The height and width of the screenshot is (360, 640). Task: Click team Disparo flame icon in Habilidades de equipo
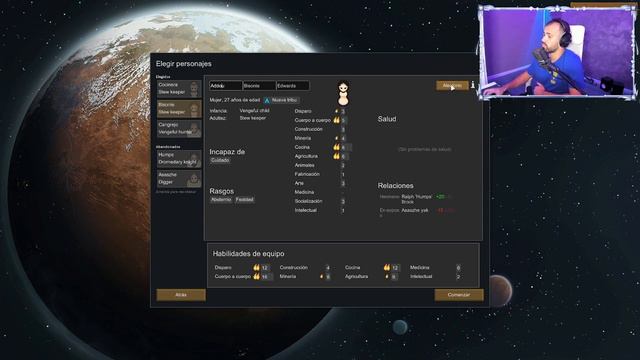256,267
